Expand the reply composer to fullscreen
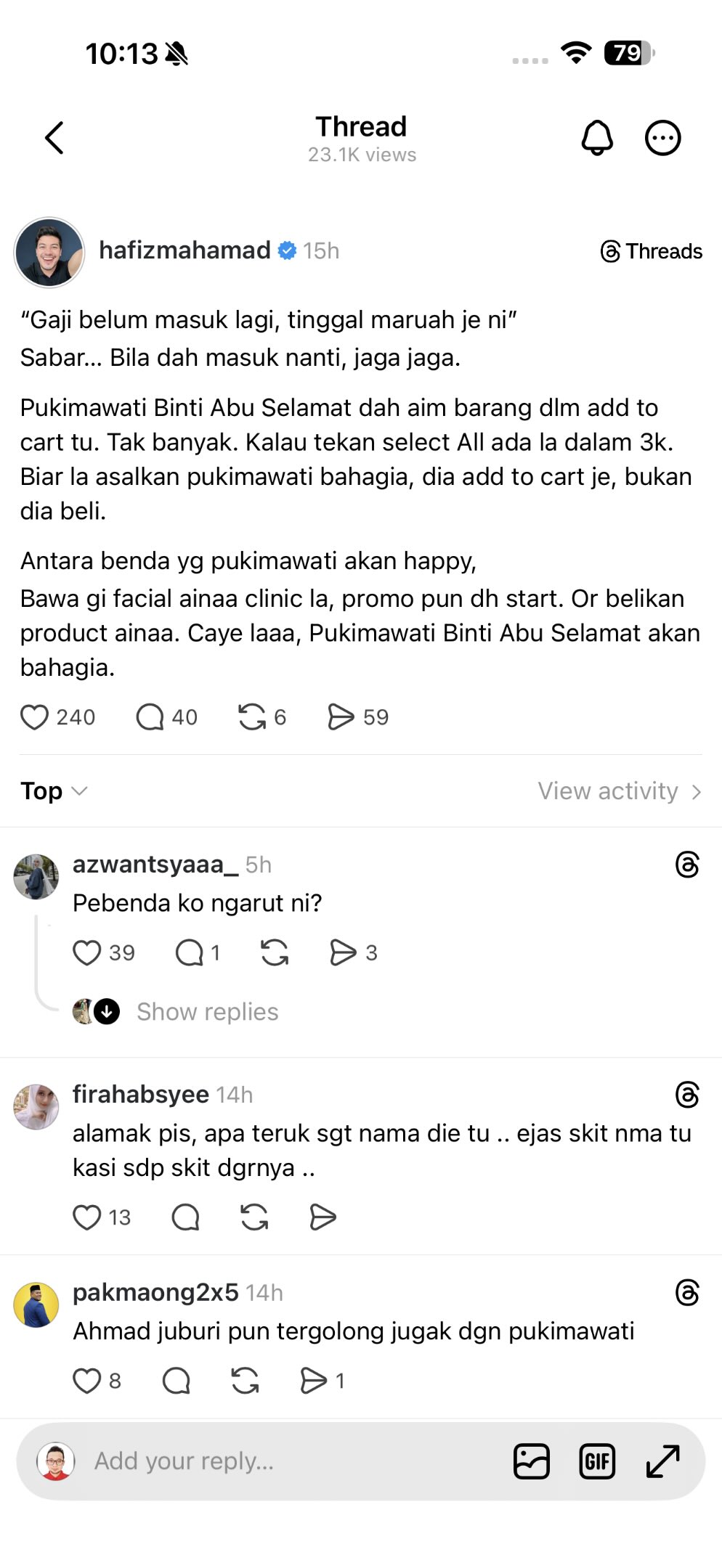This screenshot has height=1568, width=722. pos(662,1461)
